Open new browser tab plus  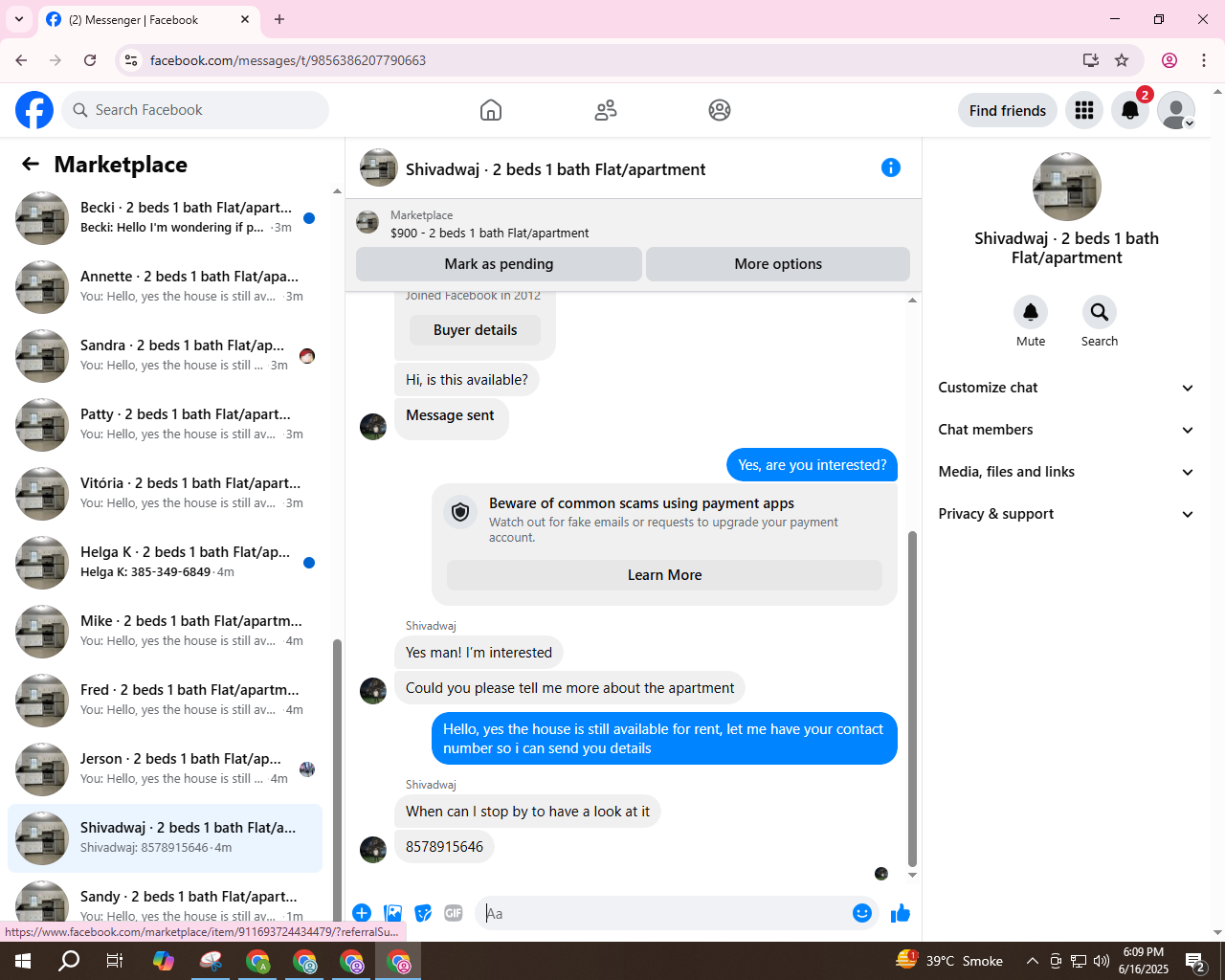tap(279, 19)
